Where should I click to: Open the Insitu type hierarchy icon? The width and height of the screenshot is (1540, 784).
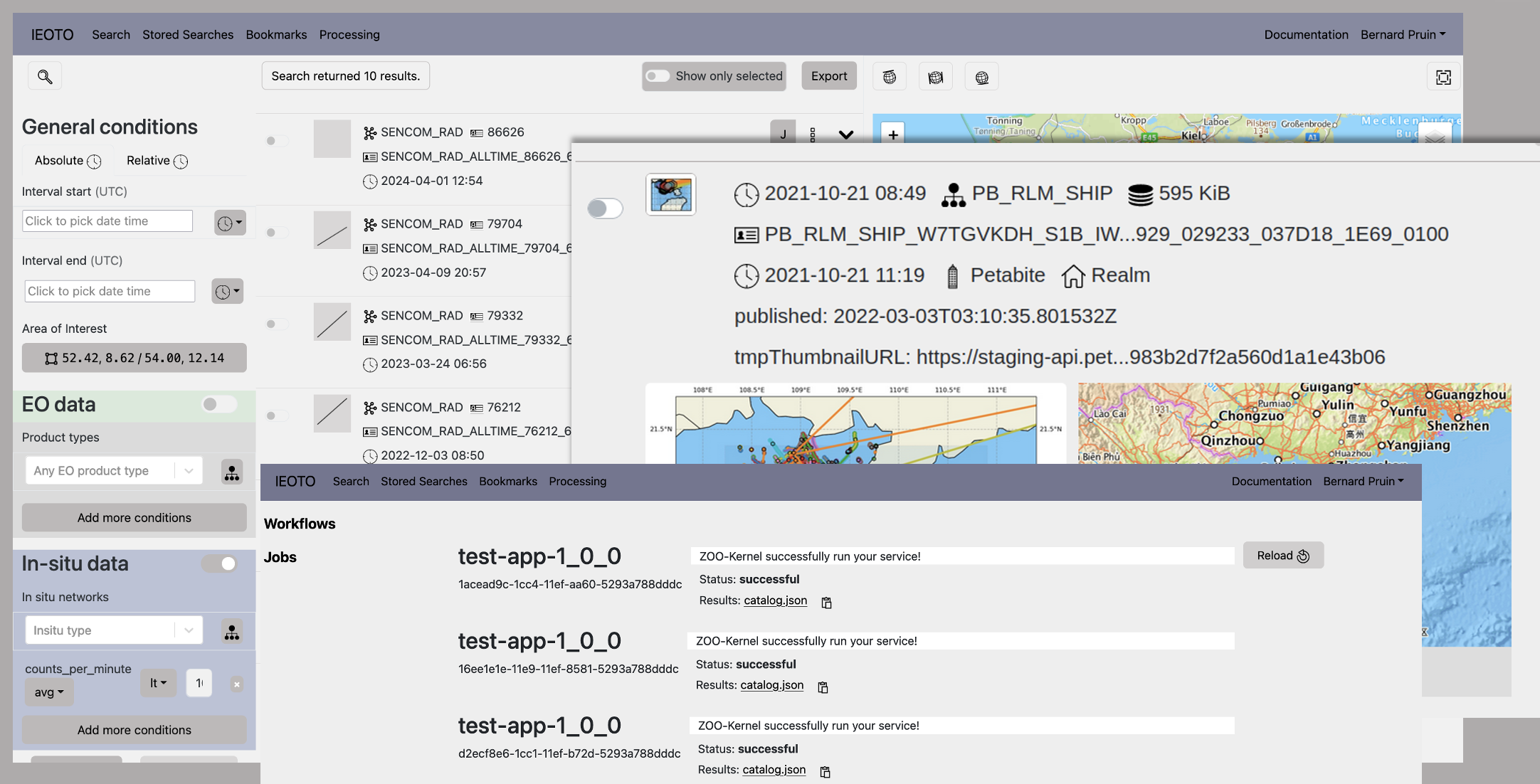(x=231, y=631)
